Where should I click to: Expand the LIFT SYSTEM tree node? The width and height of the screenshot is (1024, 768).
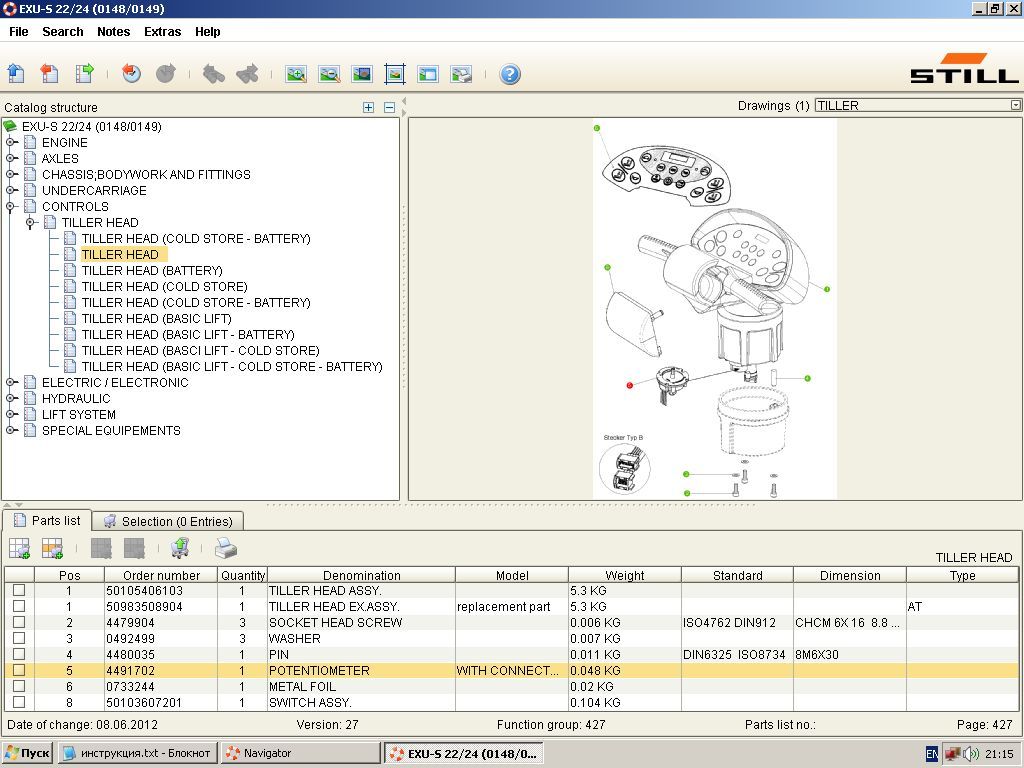click(10, 414)
